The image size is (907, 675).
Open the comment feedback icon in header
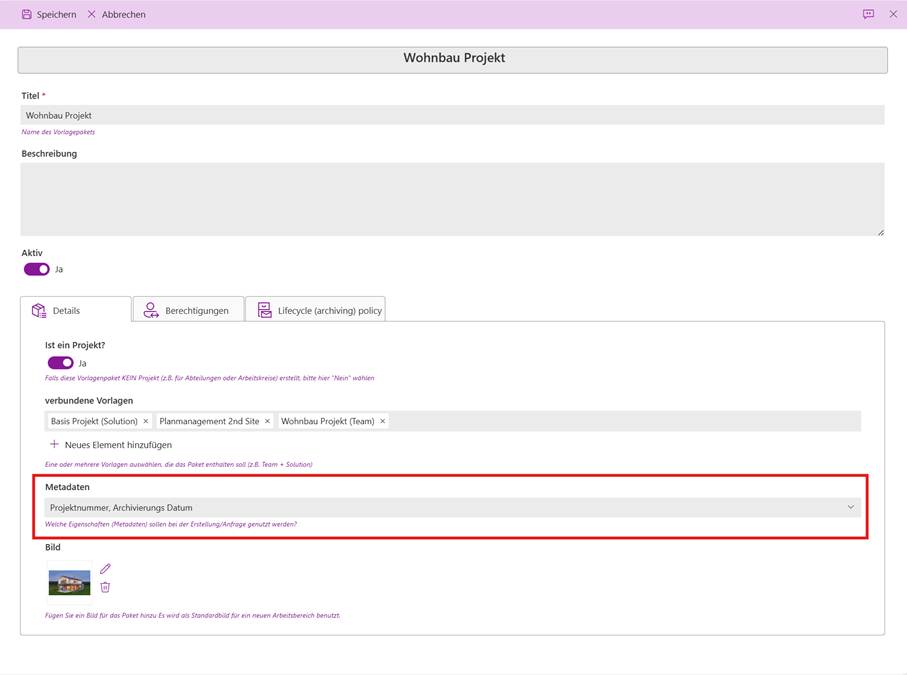(x=868, y=15)
